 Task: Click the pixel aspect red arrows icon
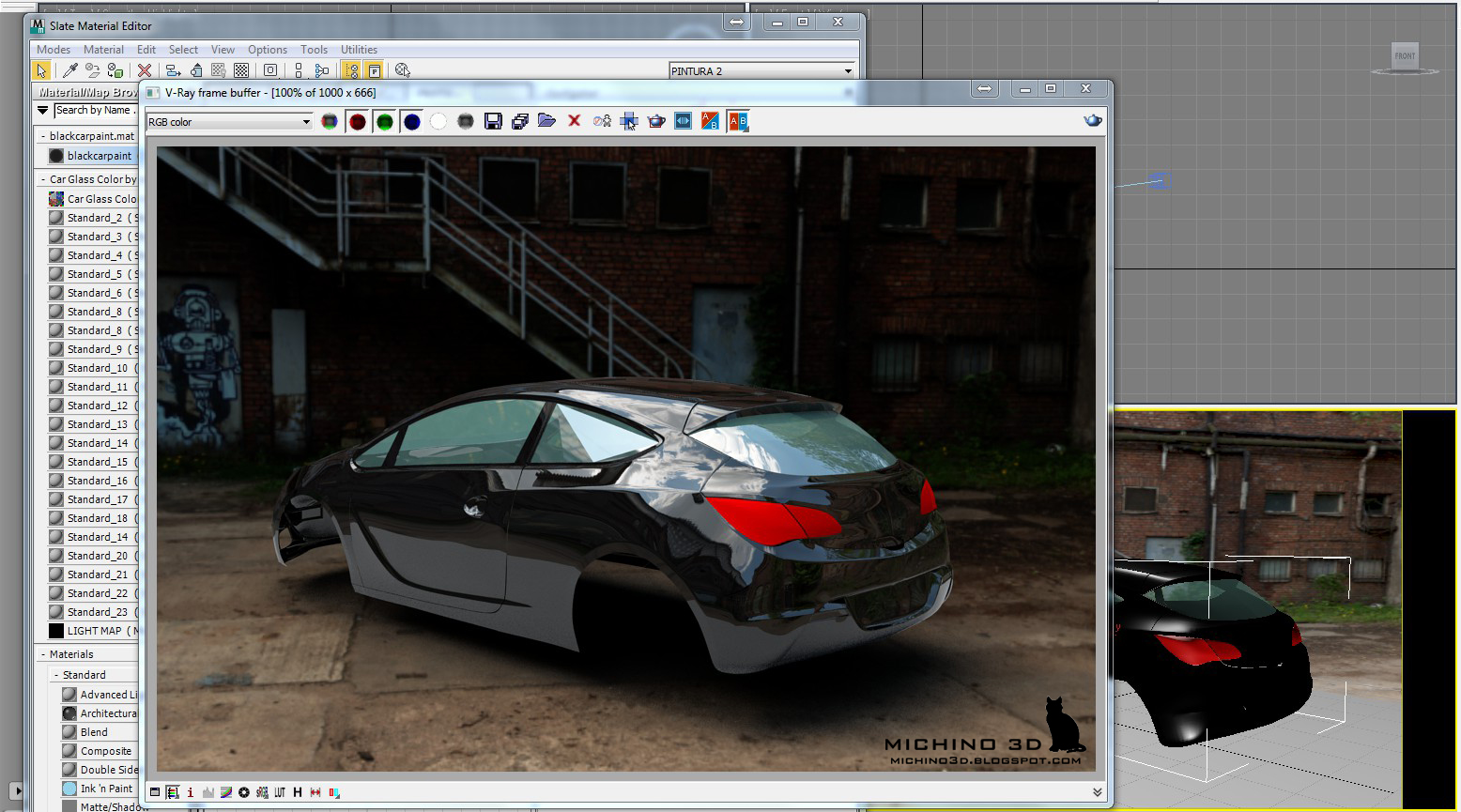[x=315, y=792]
